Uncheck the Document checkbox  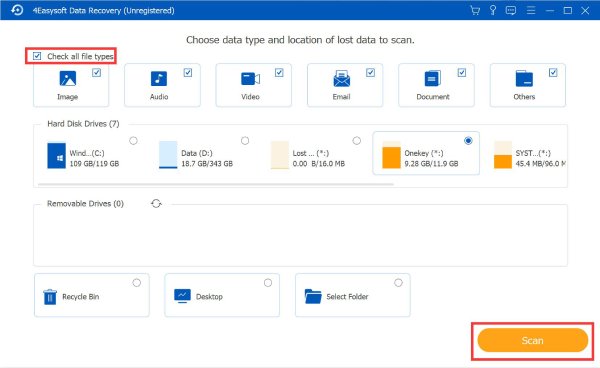pyautogui.click(x=461, y=73)
